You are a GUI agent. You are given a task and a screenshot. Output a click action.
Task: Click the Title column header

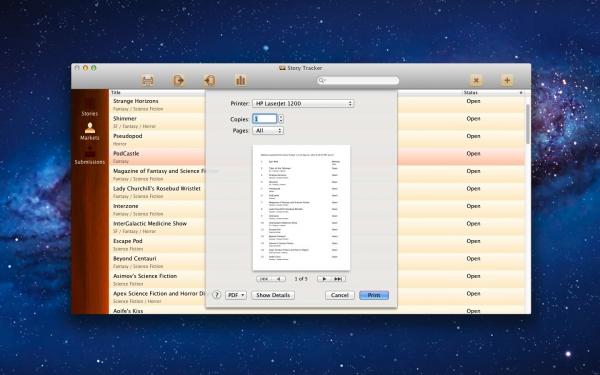[x=157, y=93]
